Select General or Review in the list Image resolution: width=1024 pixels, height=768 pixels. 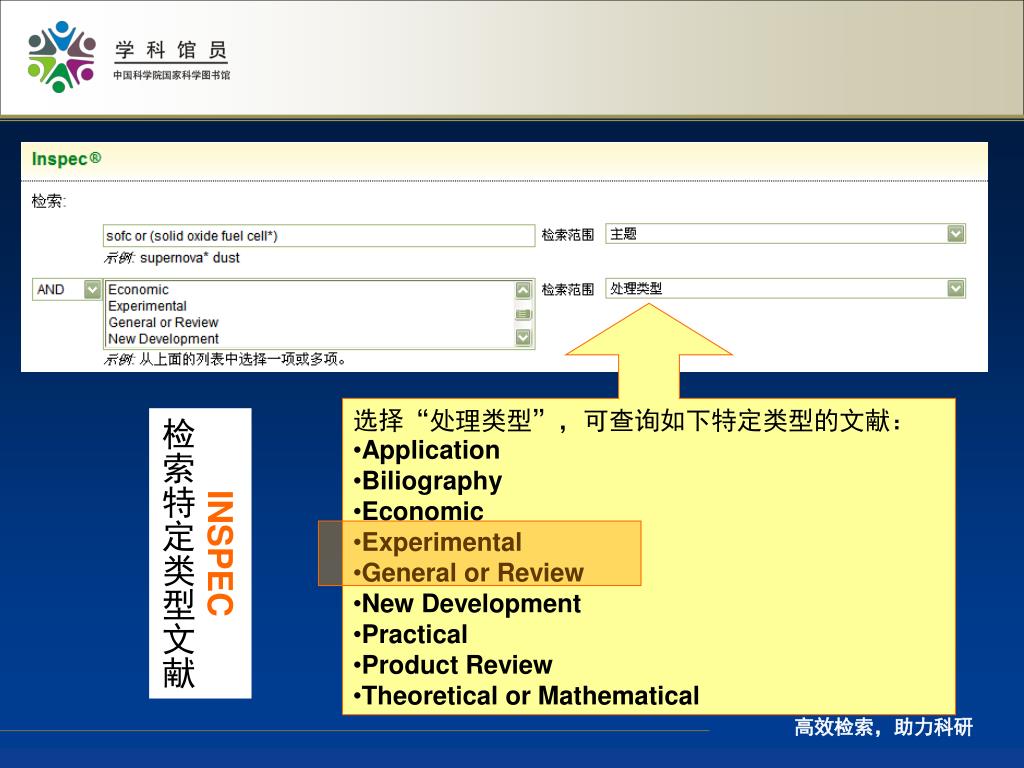163,322
